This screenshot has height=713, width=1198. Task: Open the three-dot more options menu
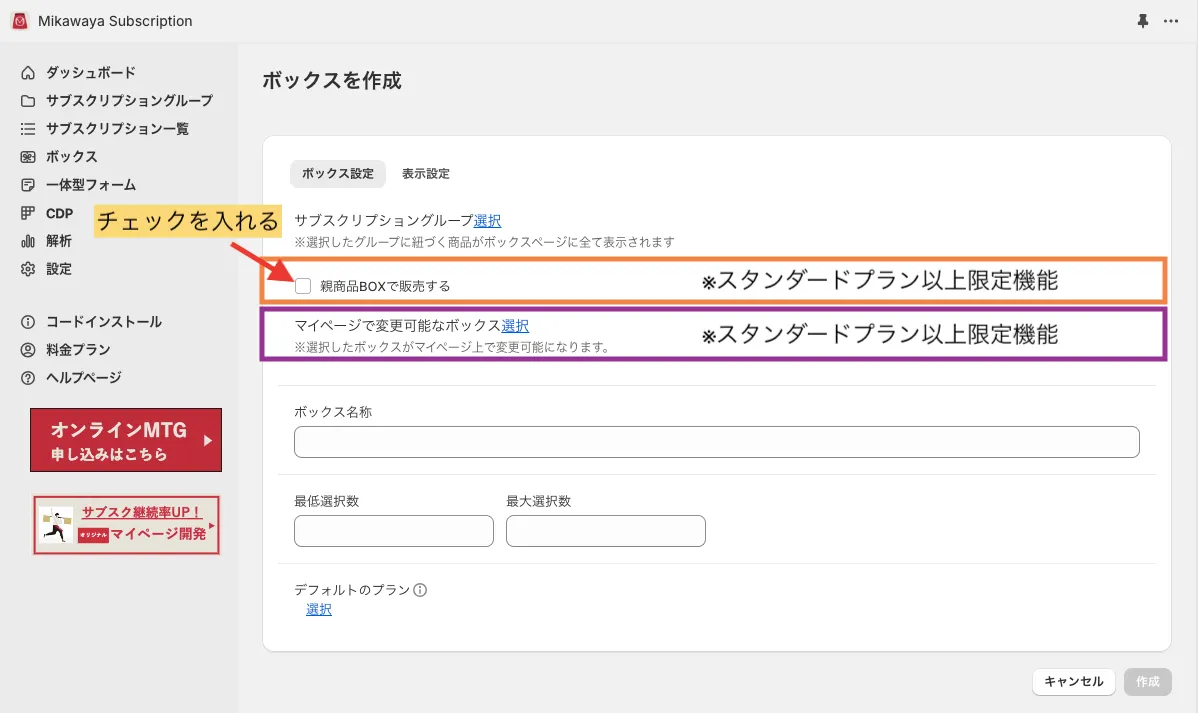tap(1171, 21)
